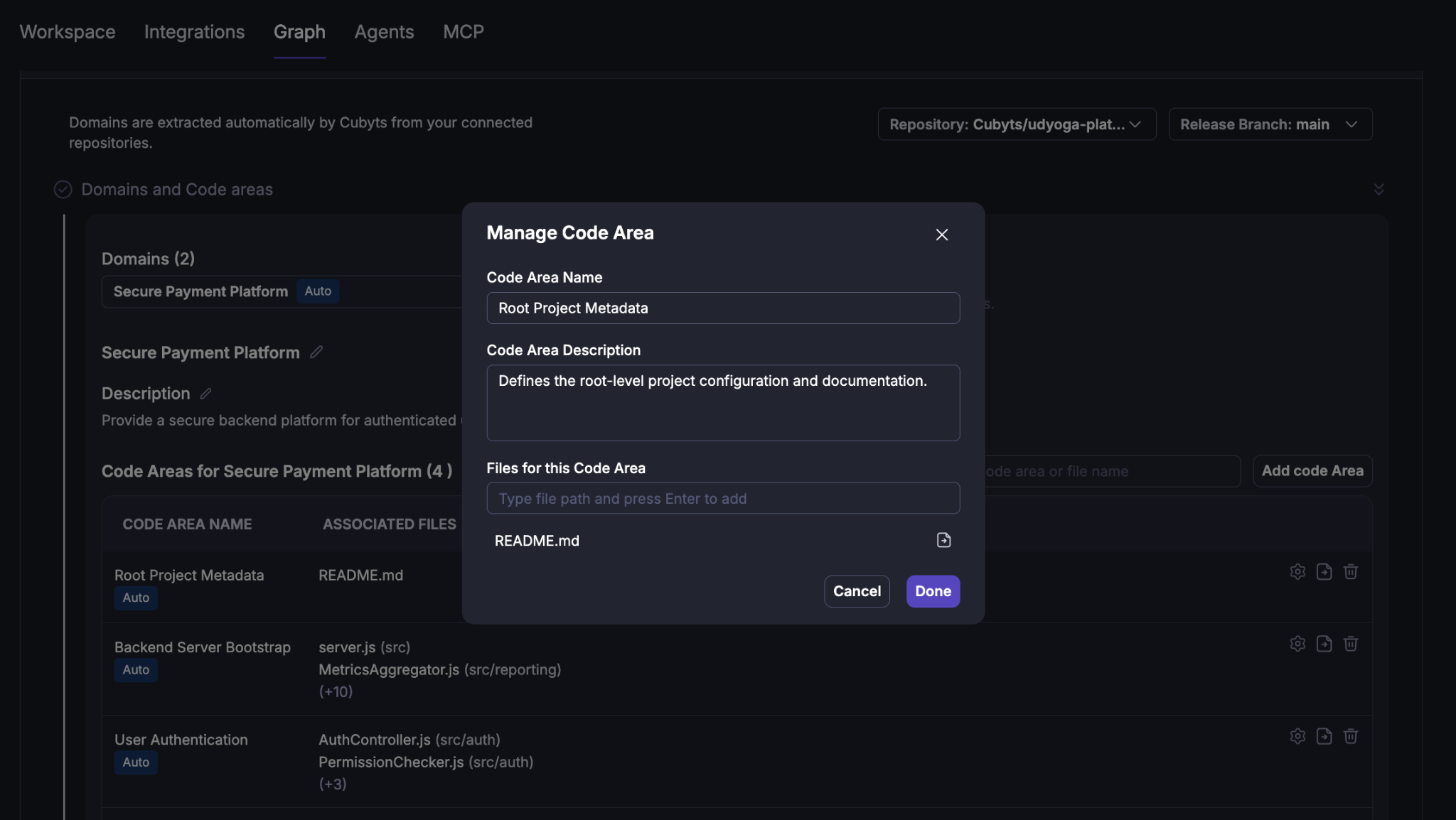1456x820 pixels.
Task: Click the ASSOCIATED FILES column header
Action: 390,524
